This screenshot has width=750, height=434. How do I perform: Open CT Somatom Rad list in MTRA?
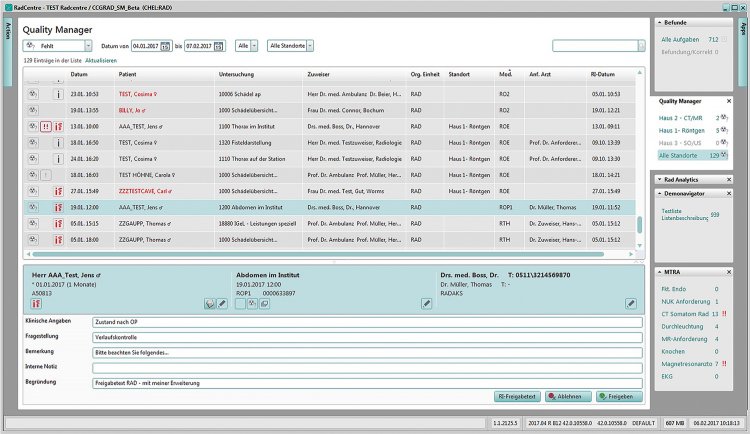pyautogui.click(x=685, y=314)
